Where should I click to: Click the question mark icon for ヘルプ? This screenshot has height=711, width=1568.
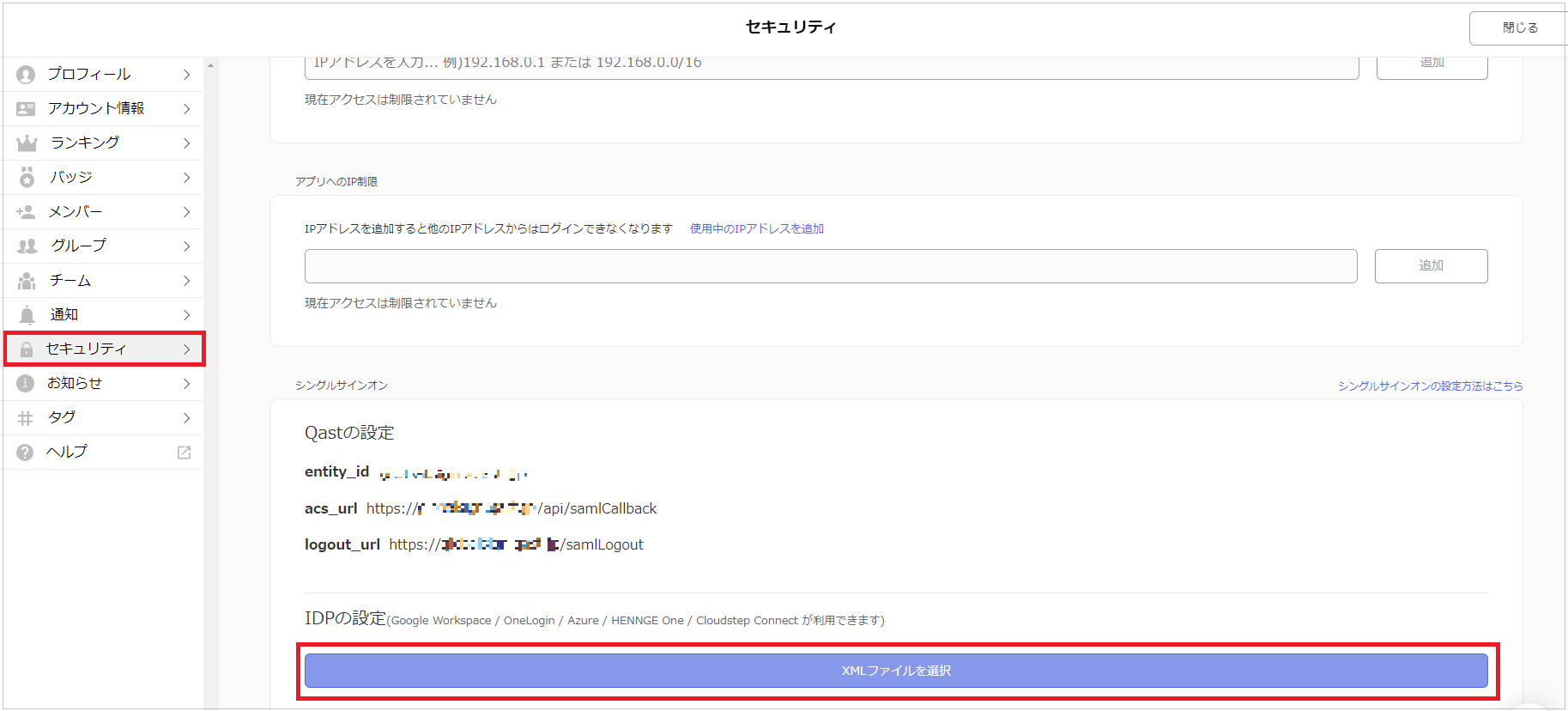click(x=26, y=453)
